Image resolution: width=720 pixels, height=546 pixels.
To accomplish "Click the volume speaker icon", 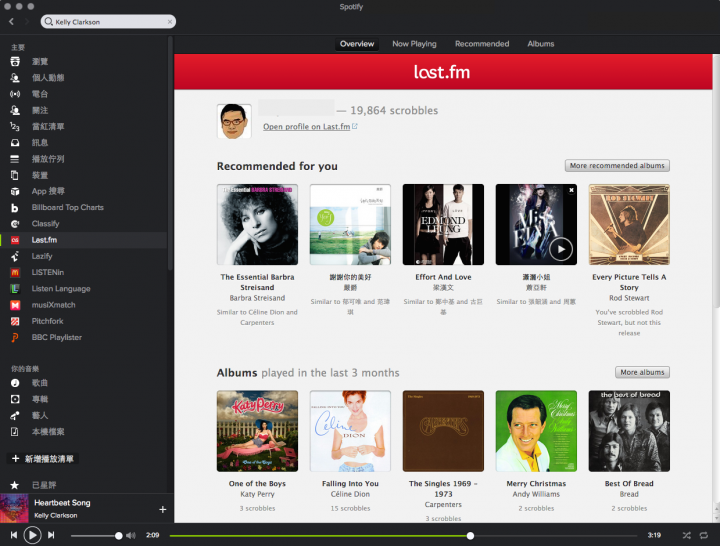I will point(131,535).
